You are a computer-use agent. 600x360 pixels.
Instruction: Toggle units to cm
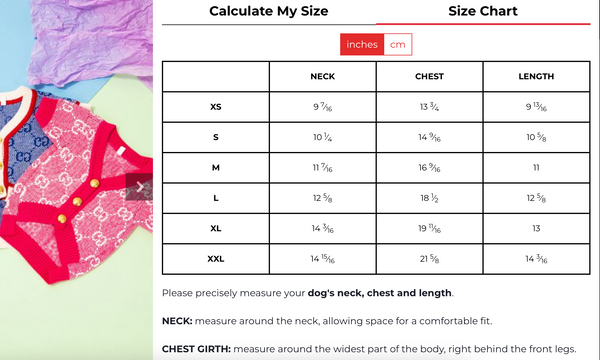pos(398,44)
